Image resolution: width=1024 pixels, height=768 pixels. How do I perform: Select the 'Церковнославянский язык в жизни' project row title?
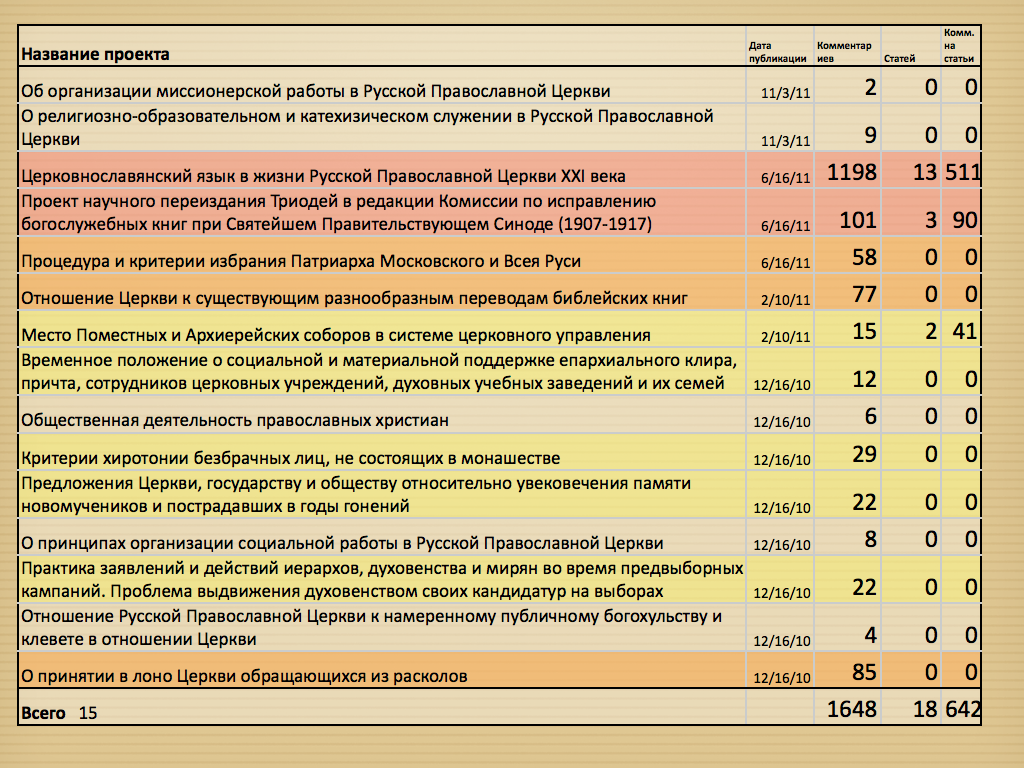[324, 176]
